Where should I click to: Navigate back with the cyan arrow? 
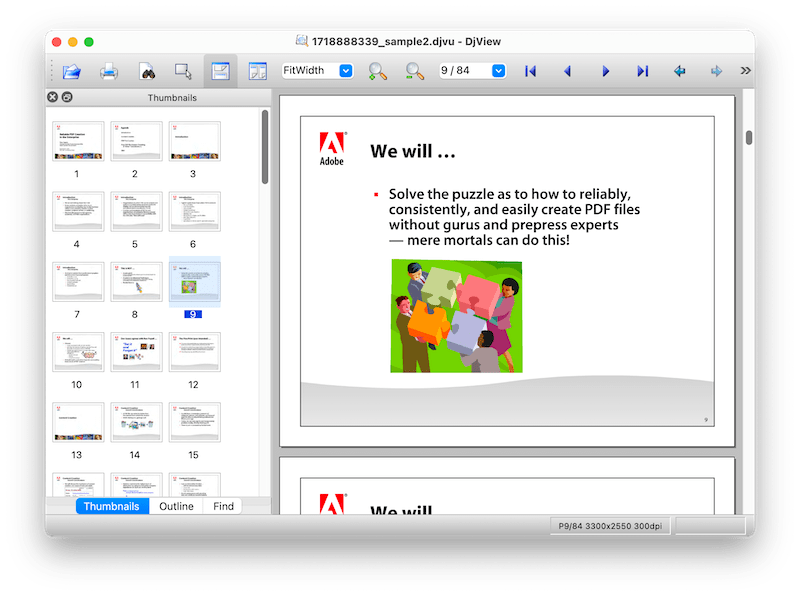coord(680,71)
